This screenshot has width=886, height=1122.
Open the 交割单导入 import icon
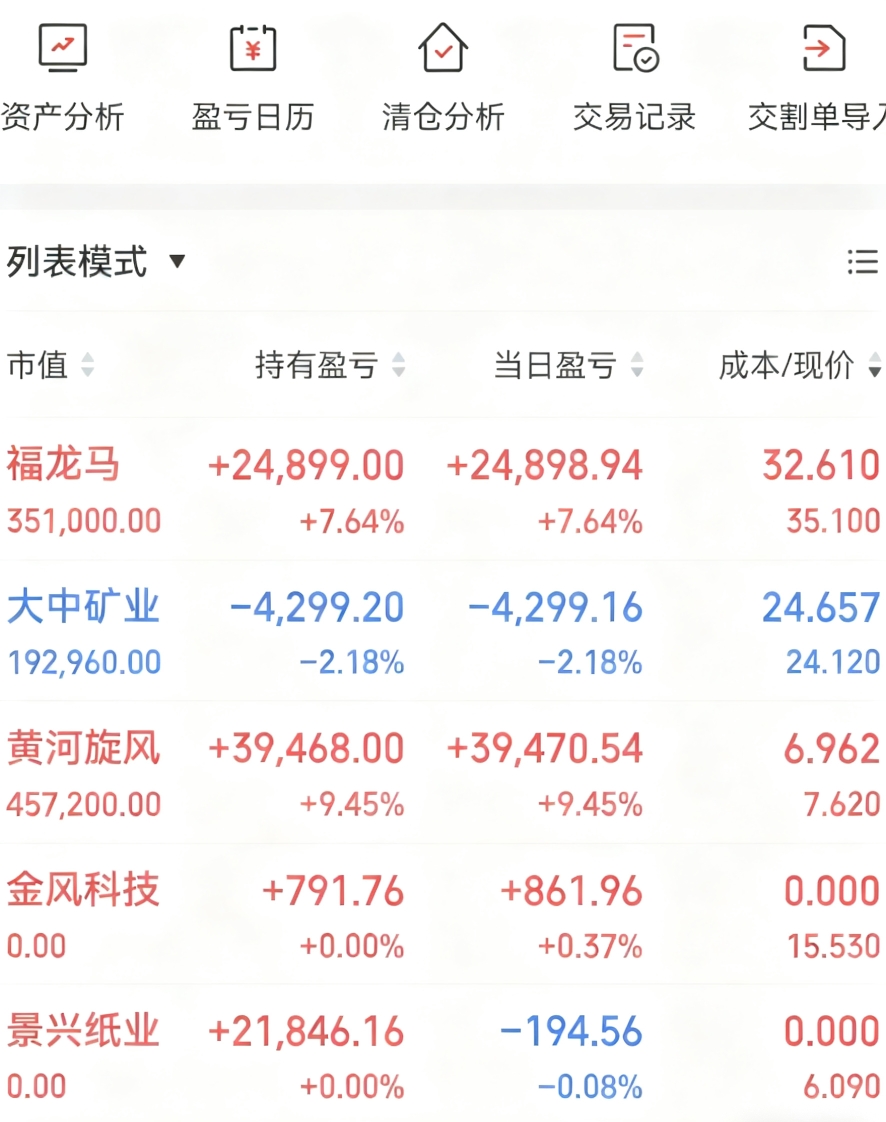pyautogui.click(x=823, y=47)
